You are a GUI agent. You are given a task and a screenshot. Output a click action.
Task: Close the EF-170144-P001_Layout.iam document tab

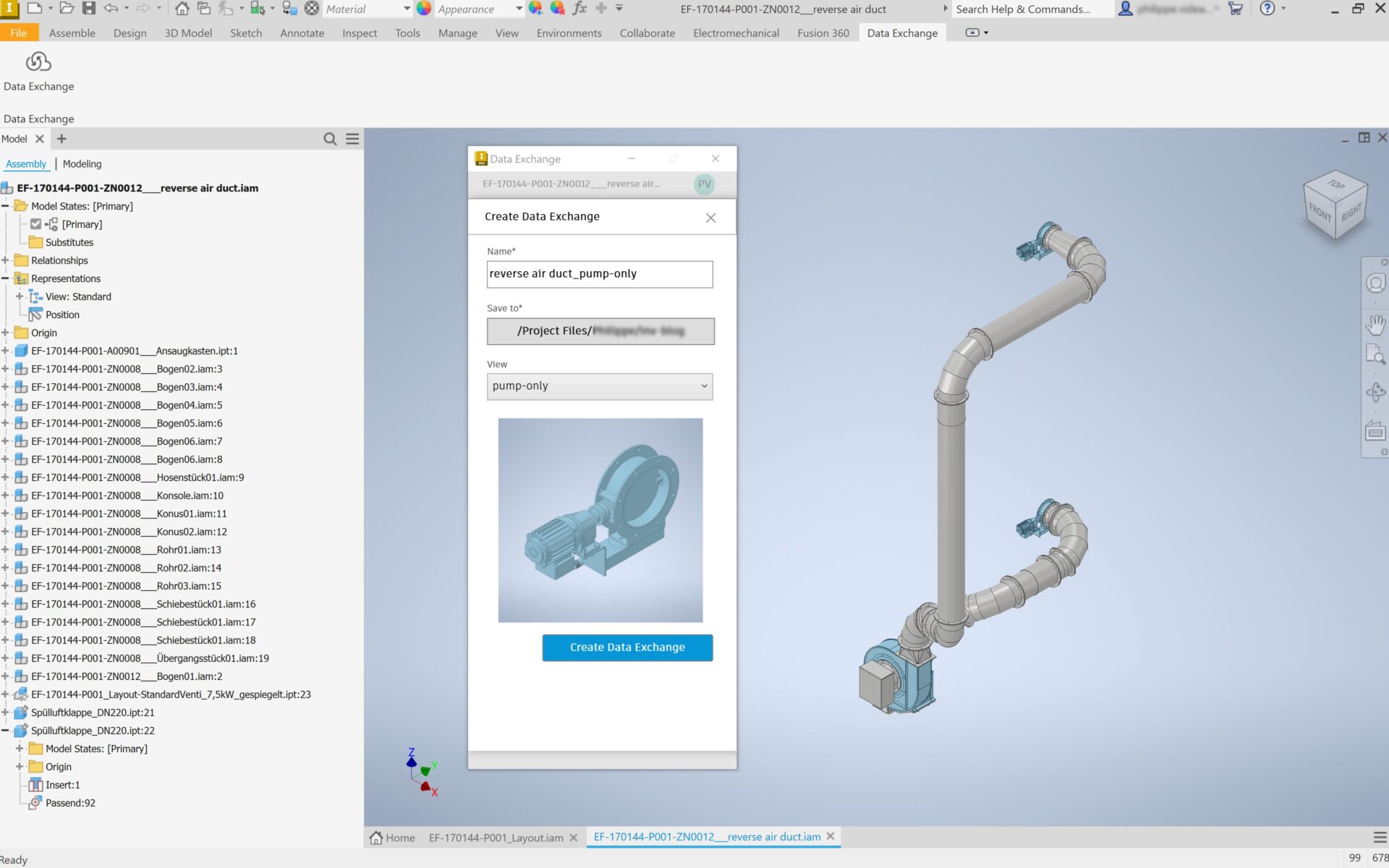click(x=574, y=838)
